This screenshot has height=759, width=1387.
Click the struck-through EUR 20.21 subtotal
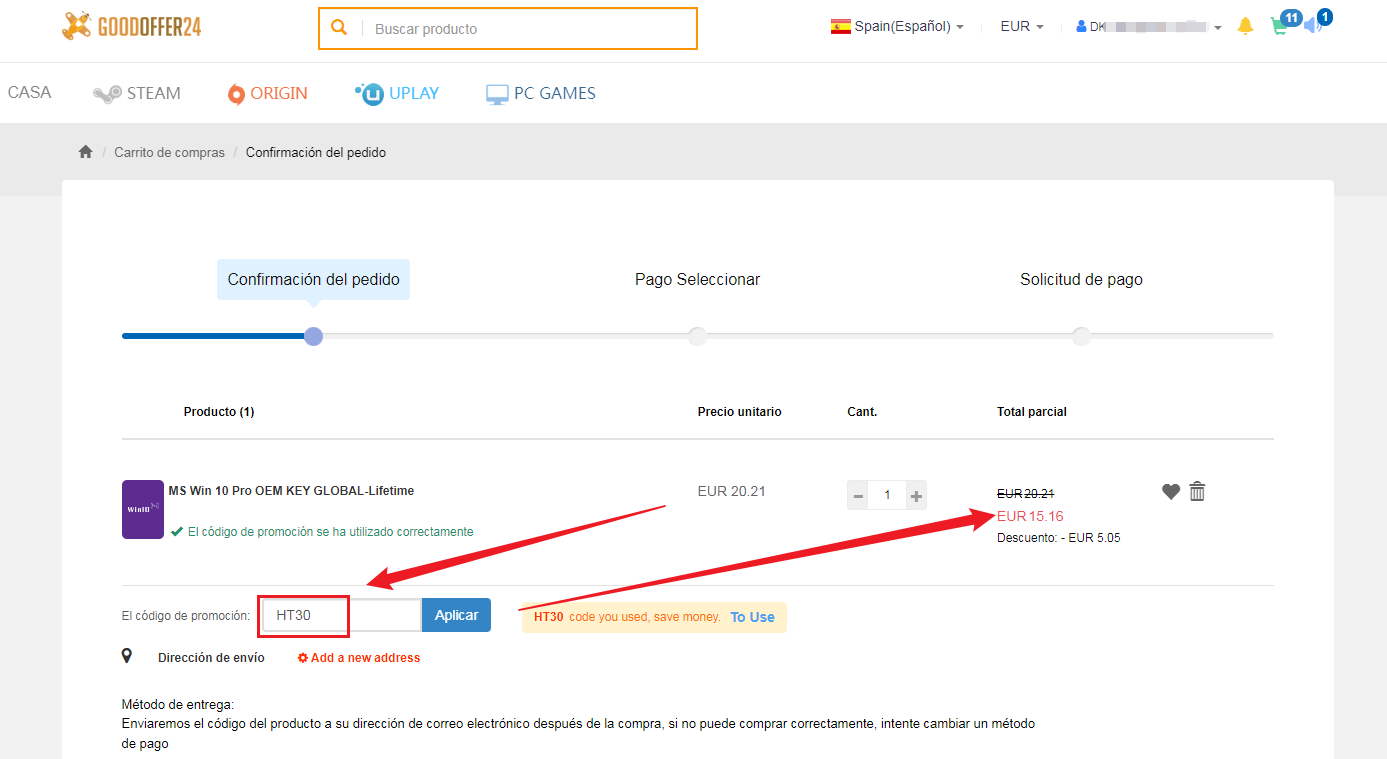[x=1025, y=493]
